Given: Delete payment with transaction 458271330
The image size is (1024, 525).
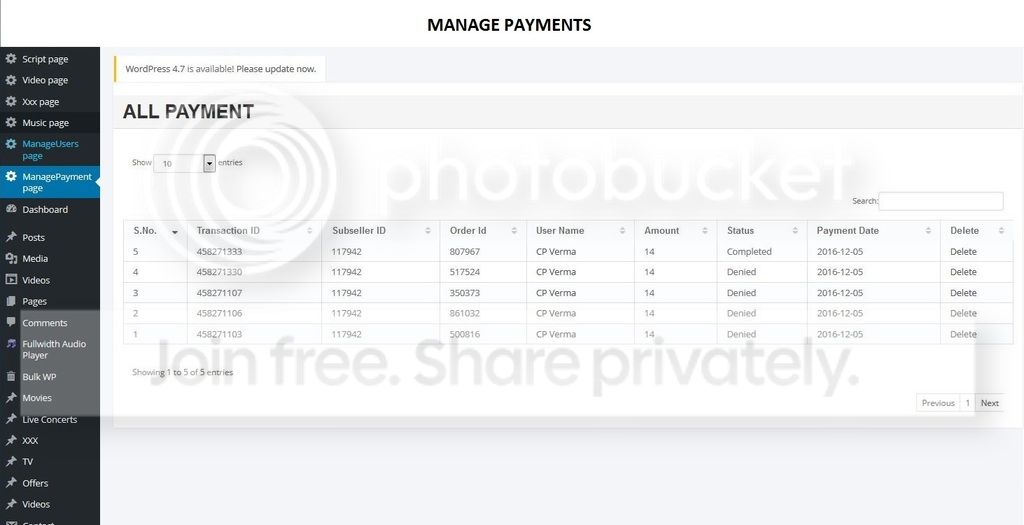Looking at the screenshot, I should 963,272.
